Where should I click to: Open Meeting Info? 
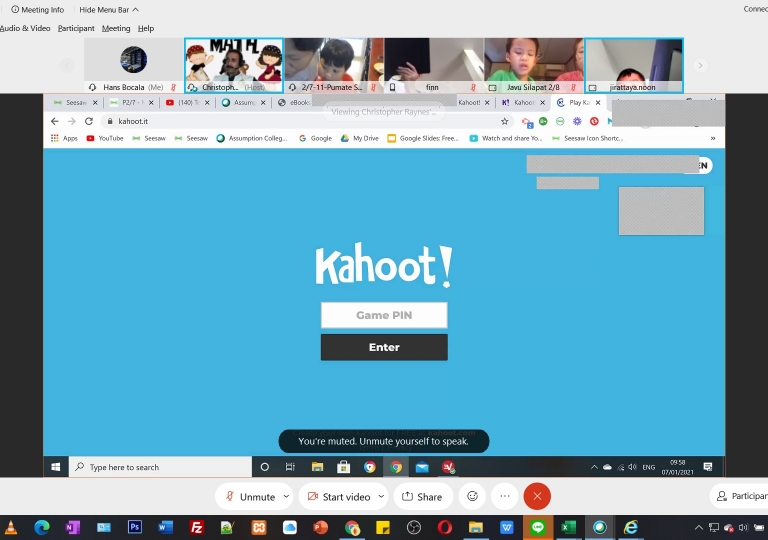(x=38, y=10)
